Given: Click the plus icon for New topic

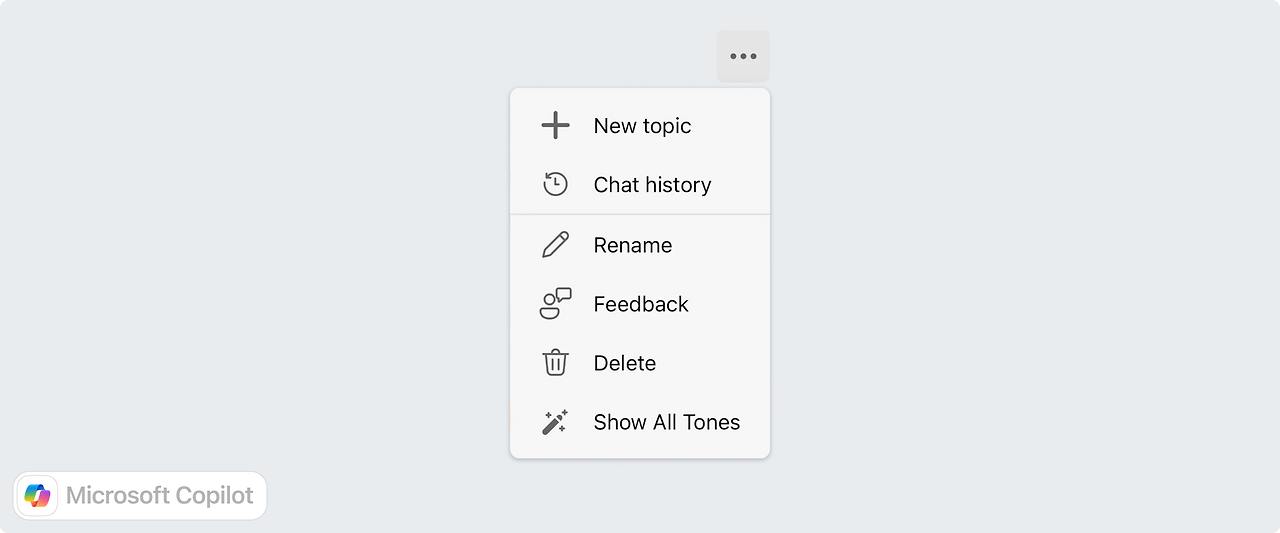Looking at the screenshot, I should coord(555,125).
